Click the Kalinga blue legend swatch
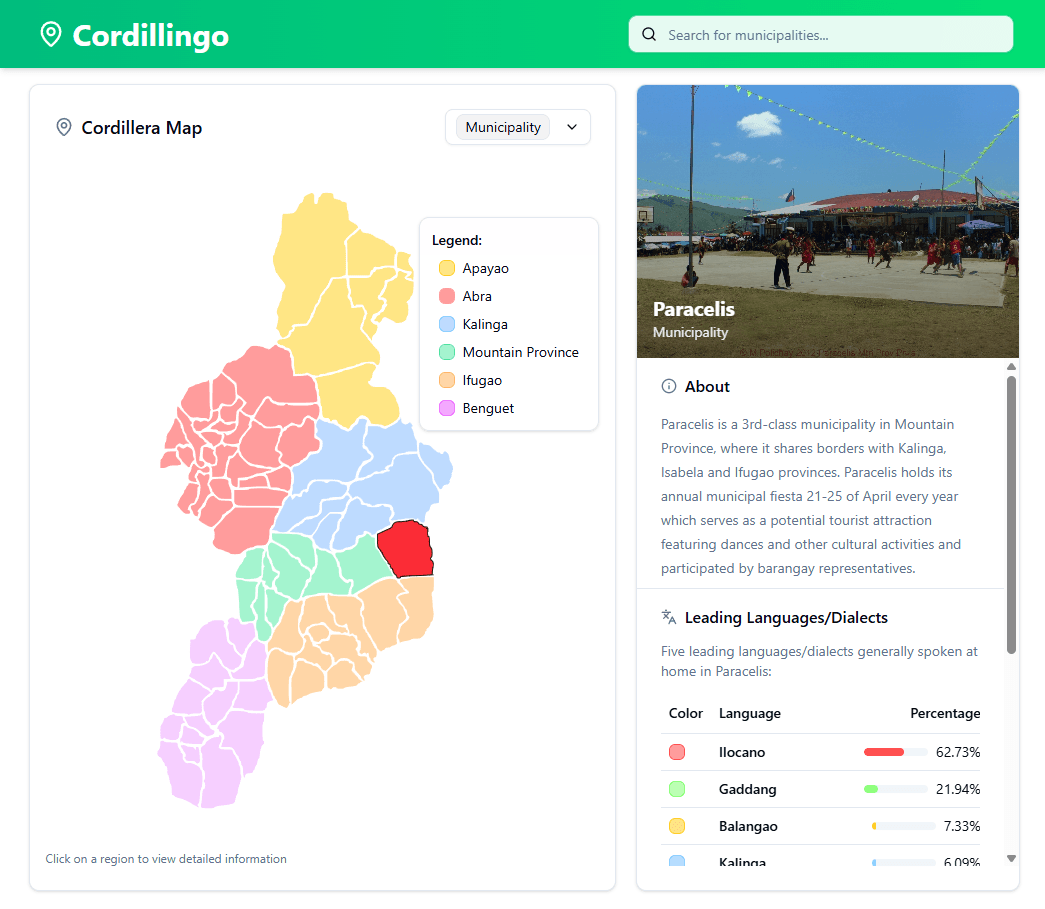Viewport: 1045px width, 909px height. [x=447, y=324]
